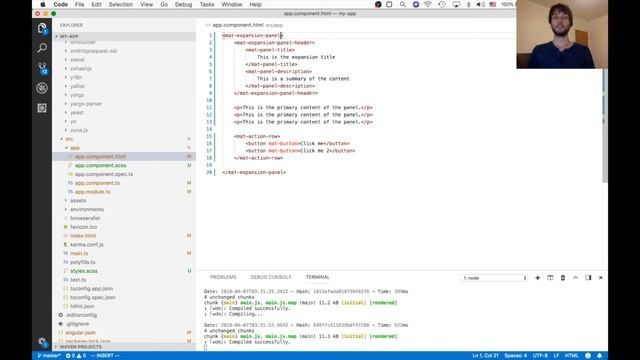The height and width of the screenshot is (360, 640).
Task: Click the master git branch indicator
Action: pyautogui.click(x=49, y=356)
